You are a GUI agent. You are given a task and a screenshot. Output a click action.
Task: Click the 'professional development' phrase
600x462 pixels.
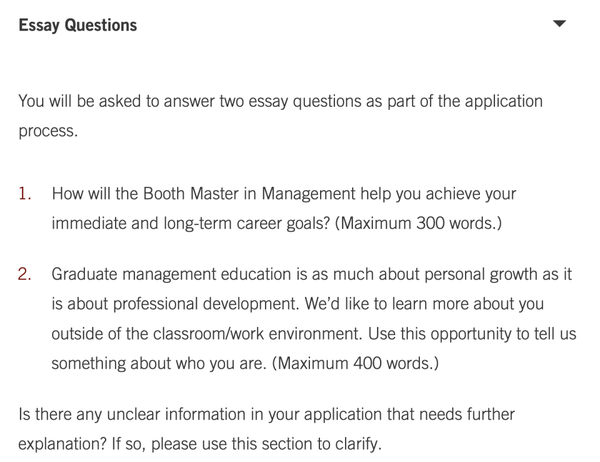coord(206,304)
